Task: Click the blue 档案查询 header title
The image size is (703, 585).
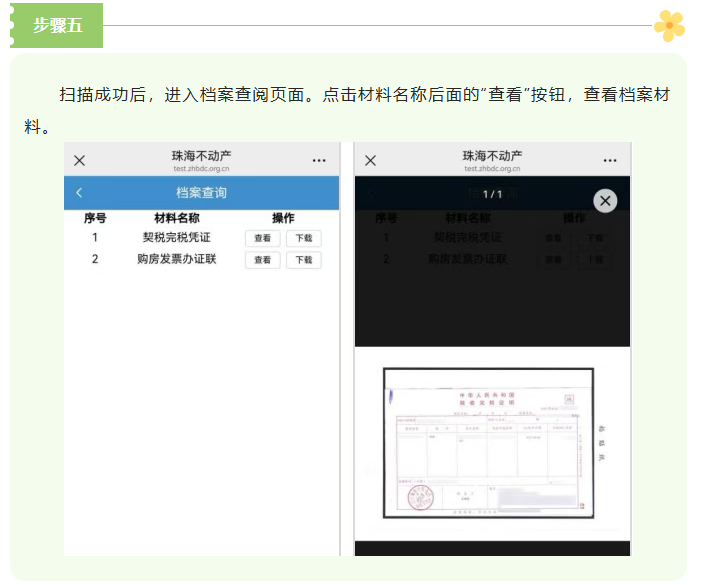Action: [201, 192]
